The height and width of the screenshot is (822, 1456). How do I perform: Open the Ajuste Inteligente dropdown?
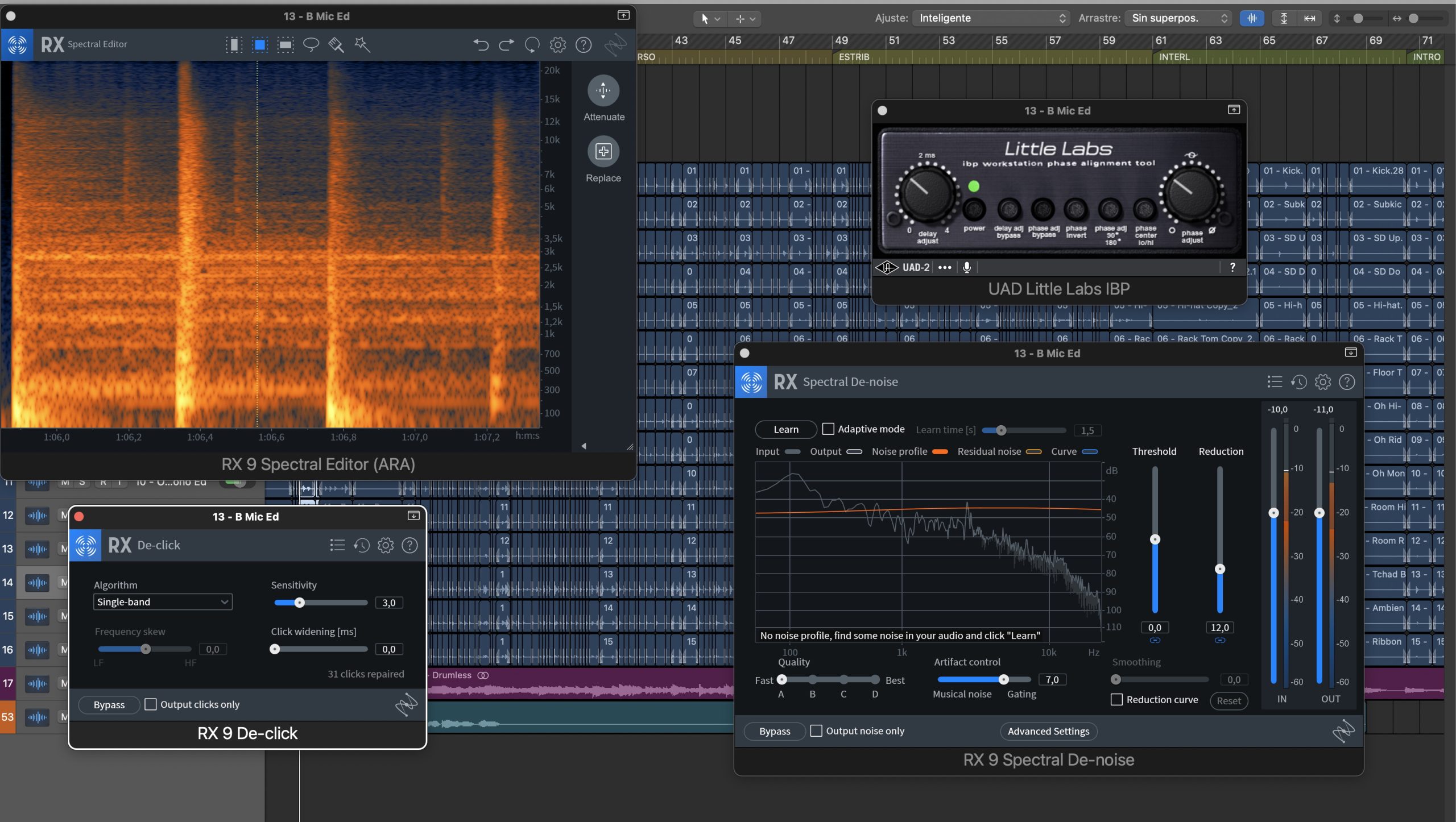(991, 18)
